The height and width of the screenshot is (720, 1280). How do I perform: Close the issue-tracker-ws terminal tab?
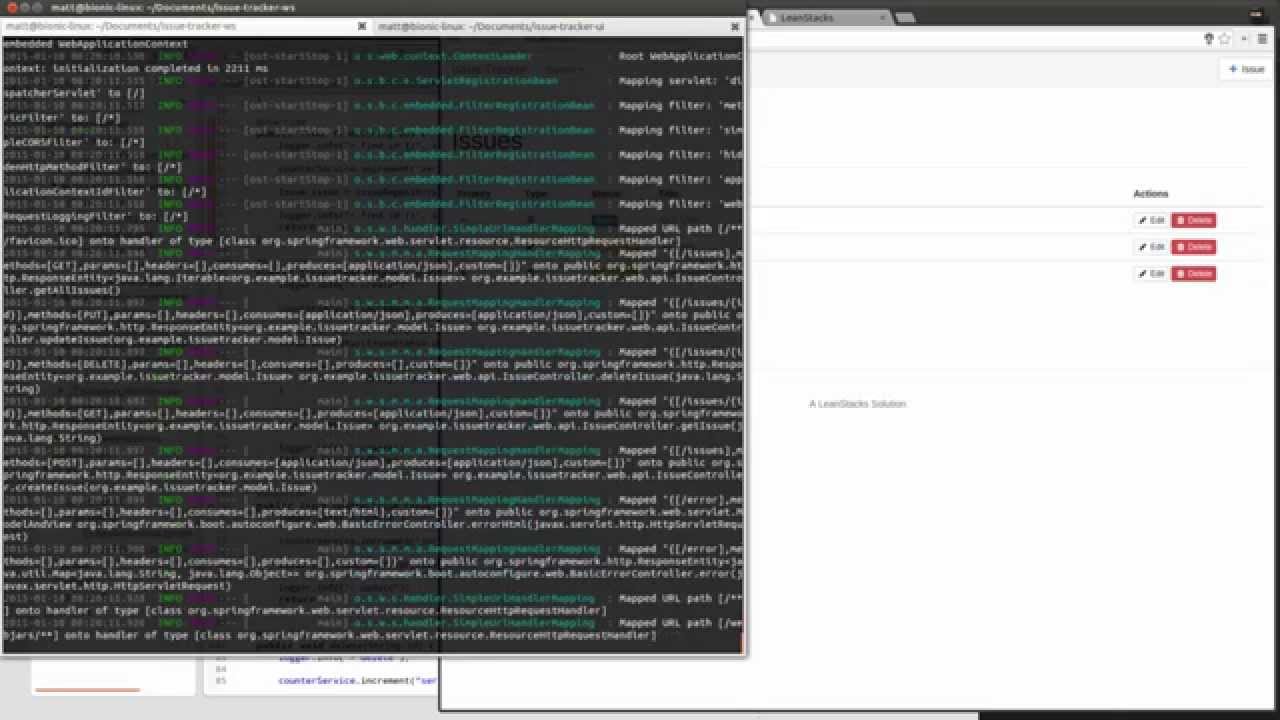coord(364,26)
